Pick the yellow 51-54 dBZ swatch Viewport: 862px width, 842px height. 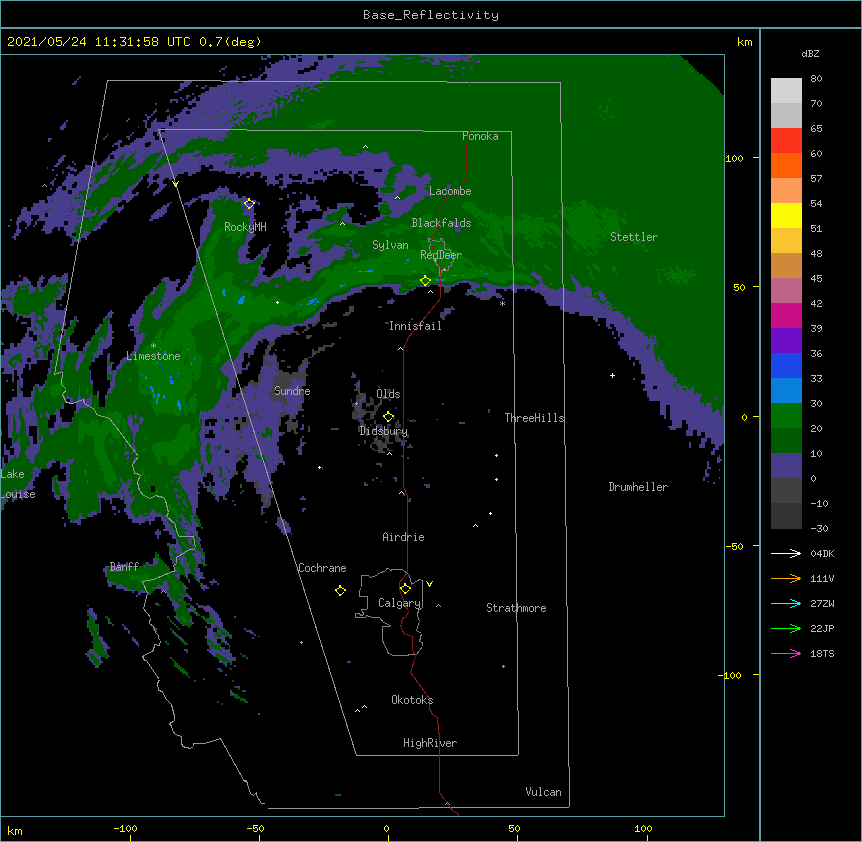click(786, 215)
